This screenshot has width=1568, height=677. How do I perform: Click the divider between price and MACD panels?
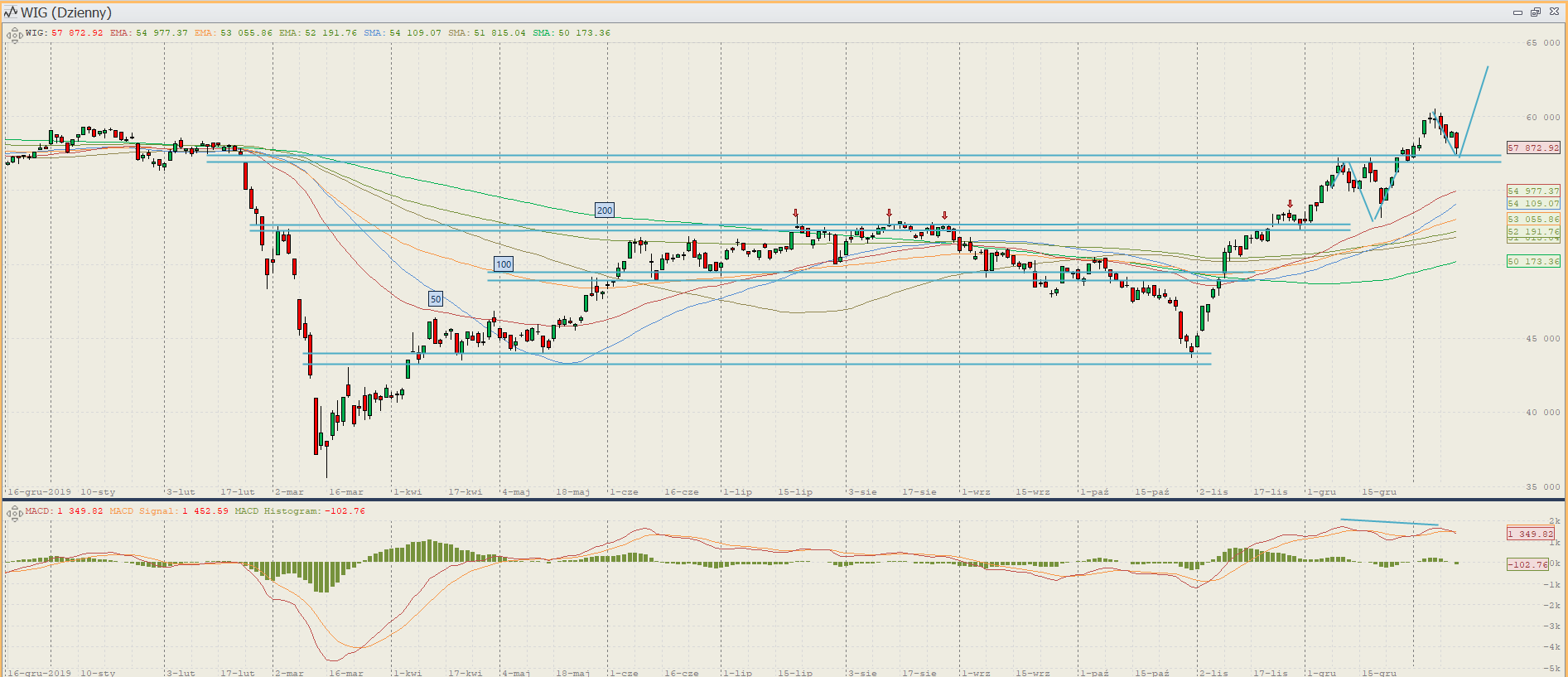tap(784, 500)
